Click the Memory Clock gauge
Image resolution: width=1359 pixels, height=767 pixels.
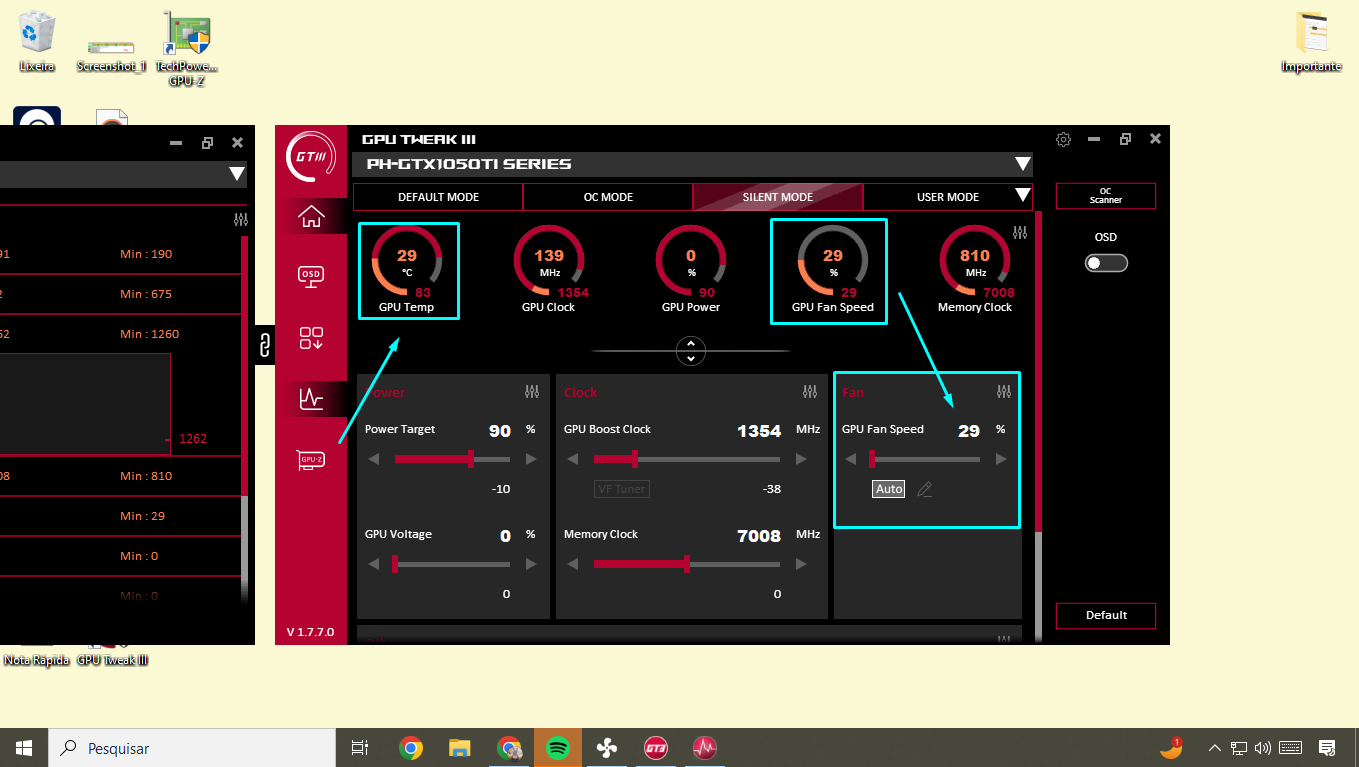point(975,261)
